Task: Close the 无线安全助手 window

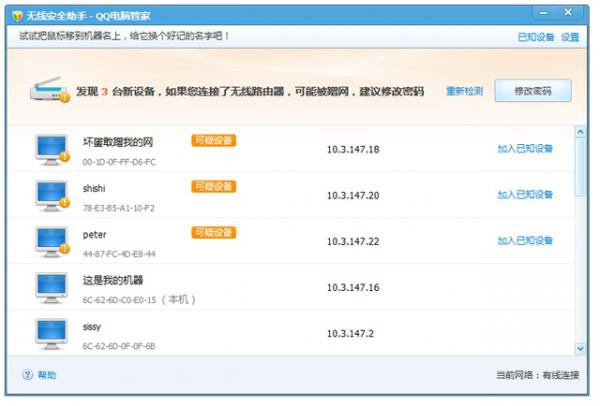Action: 568,13
